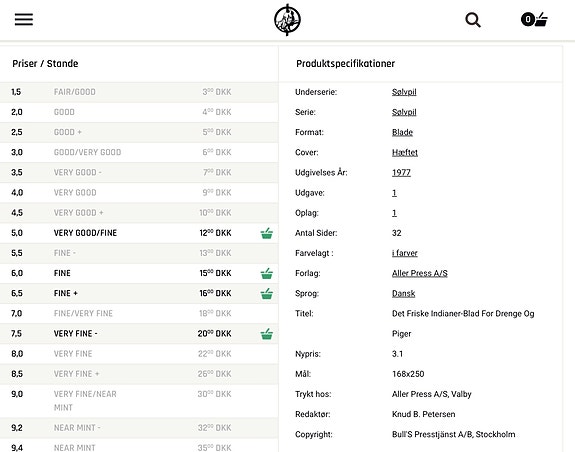Click the Antal Sider value 32
Image resolution: width=575 pixels, height=452 pixels.
pyautogui.click(x=396, y=233)
